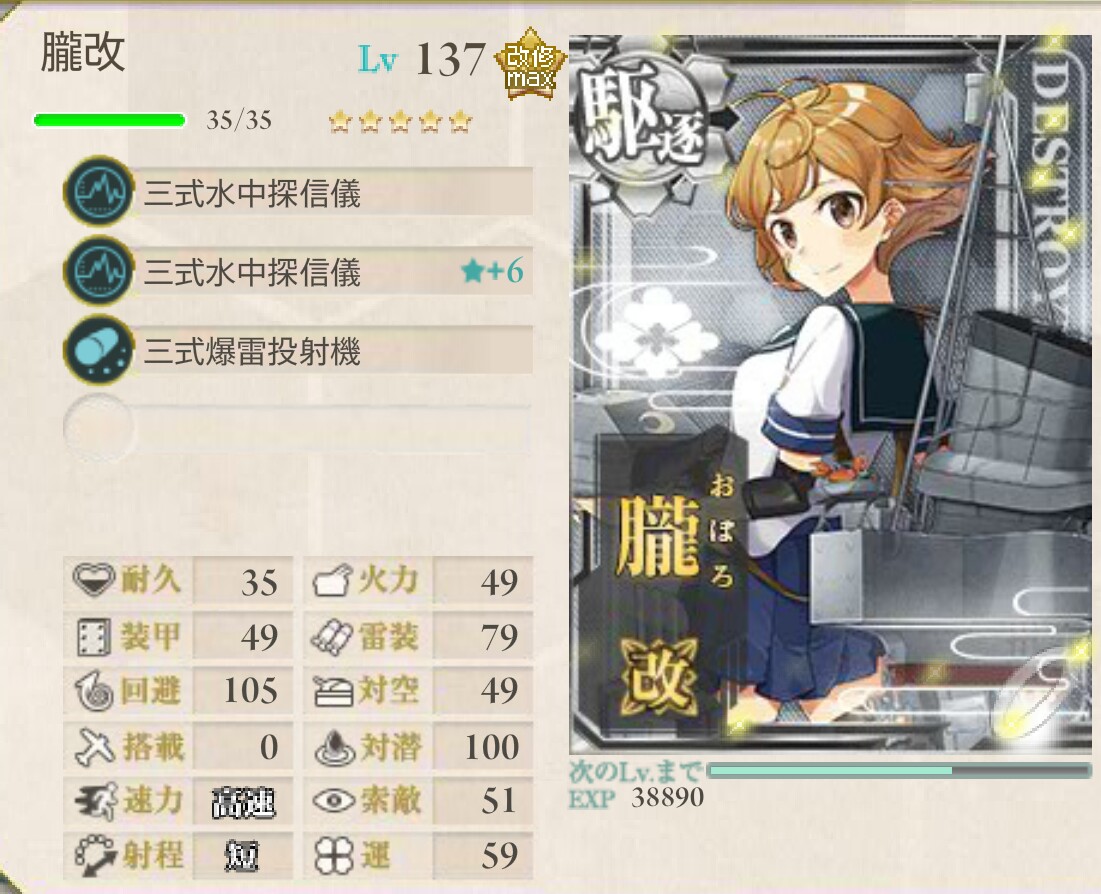Click the airplane icon next to 搭載
1101x894 pixels.
click(x=95, y=747)
